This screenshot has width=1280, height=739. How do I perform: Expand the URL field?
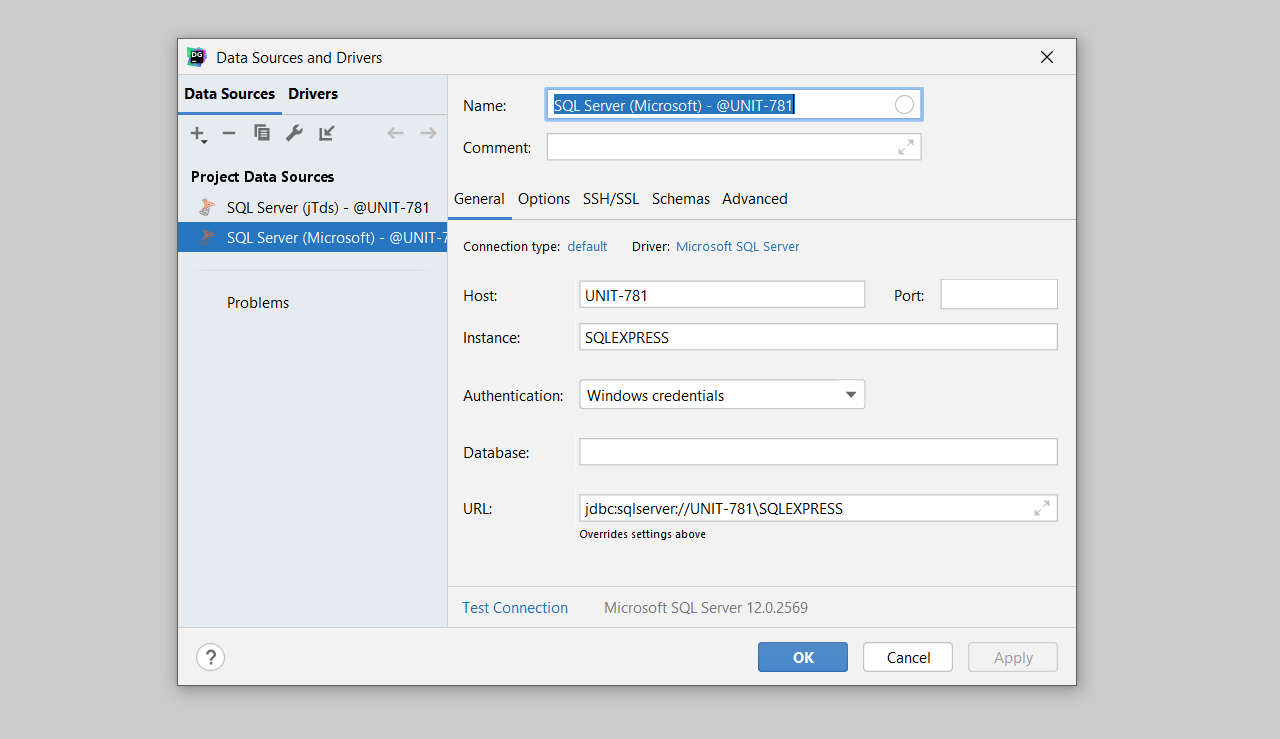pyautogui.click(x=1042, y=508)
